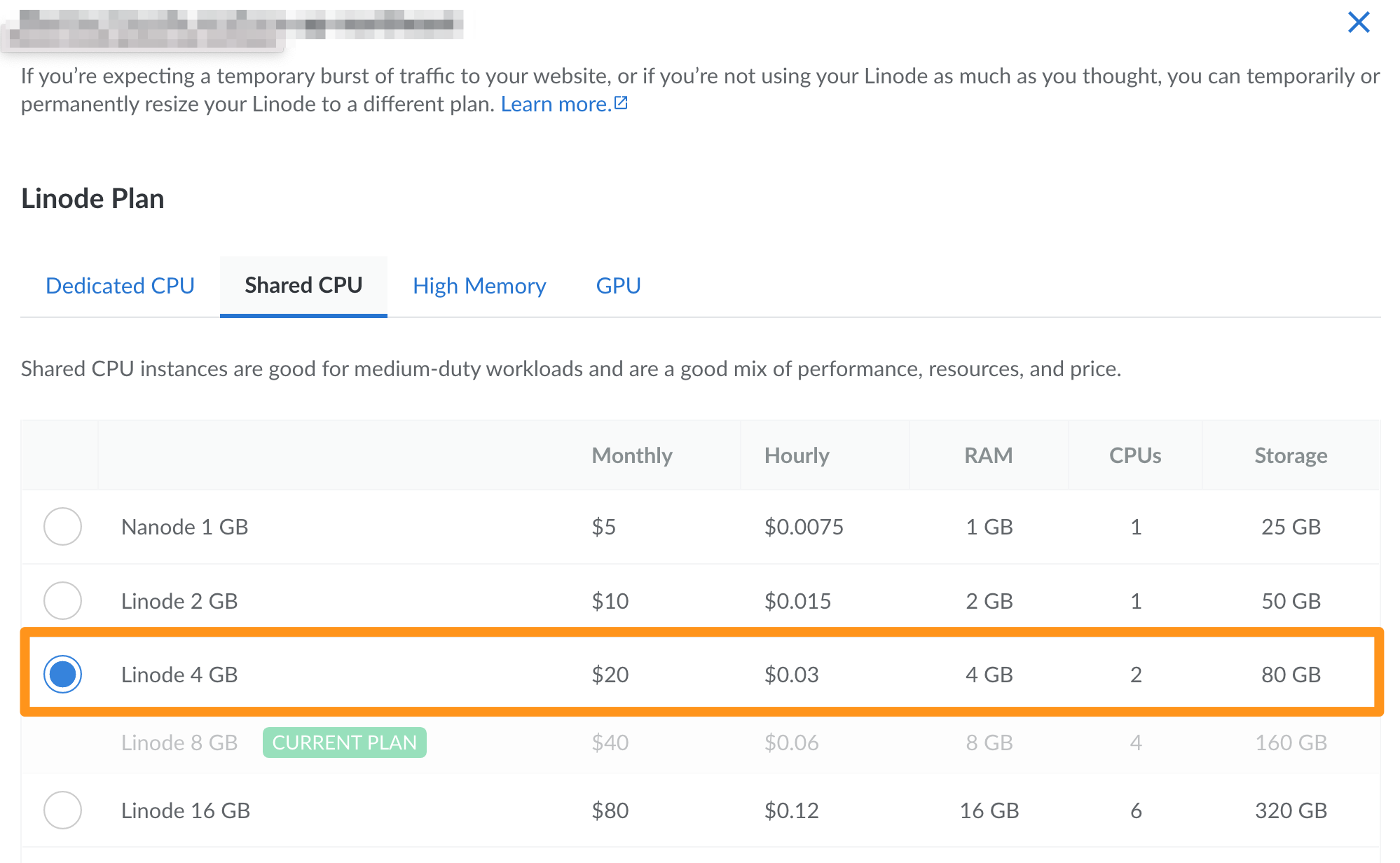Click the Storage column header
Screen dimensions: 1400x863
[1291, 456]
